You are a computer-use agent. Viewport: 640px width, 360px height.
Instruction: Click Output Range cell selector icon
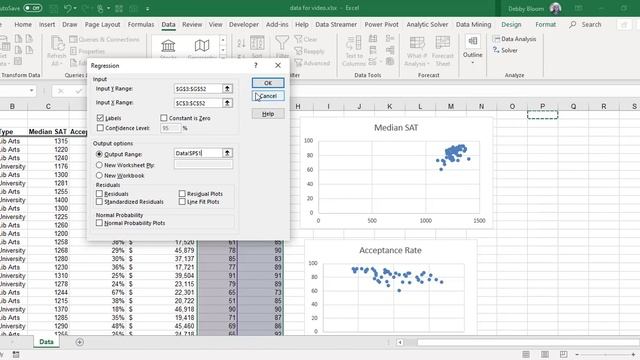point(227,153)
